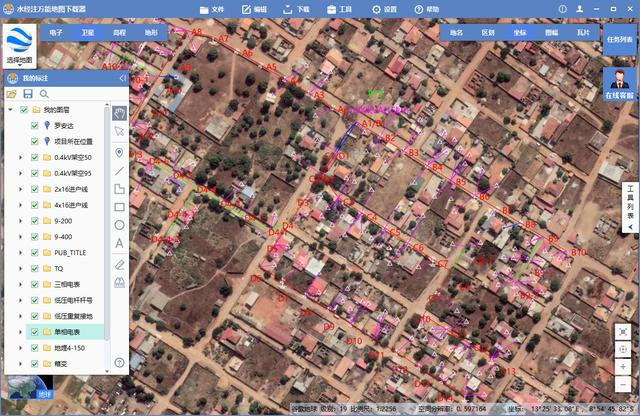The width and height of the screenshot is (640, 416).
Task: Expand the 4x16进户线 folder
Action: [21, 205]
